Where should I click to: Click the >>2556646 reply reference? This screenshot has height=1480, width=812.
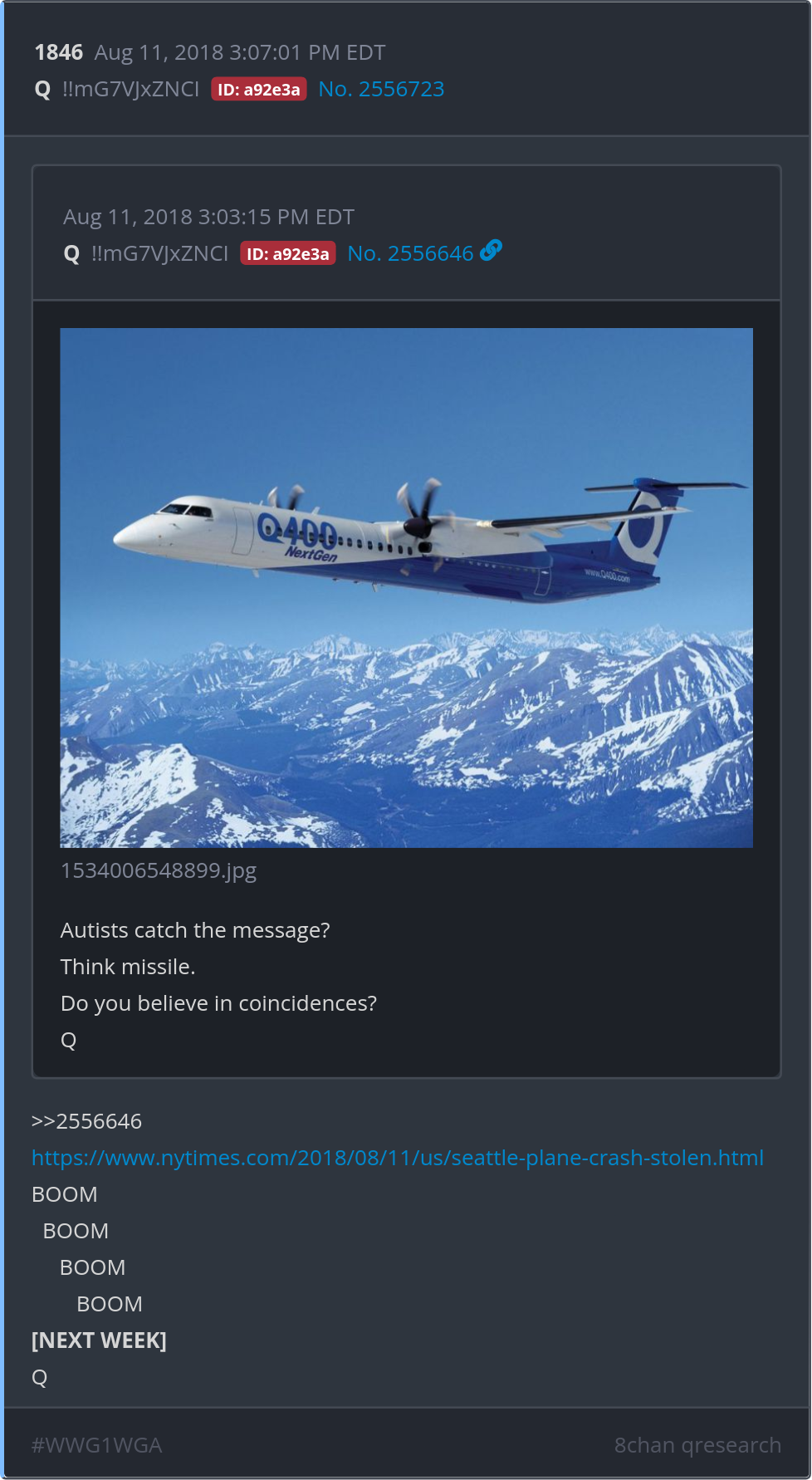click(86, 1121)
